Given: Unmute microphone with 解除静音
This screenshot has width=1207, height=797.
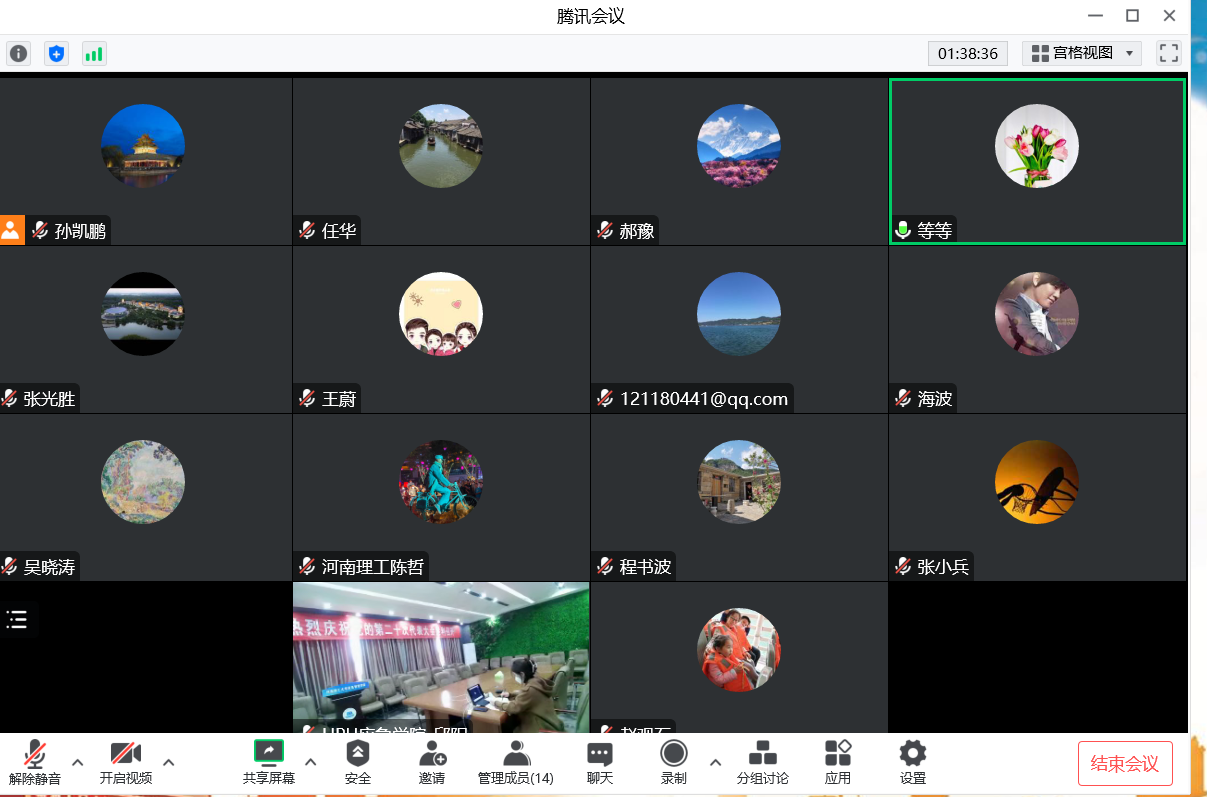Looking at the screenshot, I should pos(35,762).
